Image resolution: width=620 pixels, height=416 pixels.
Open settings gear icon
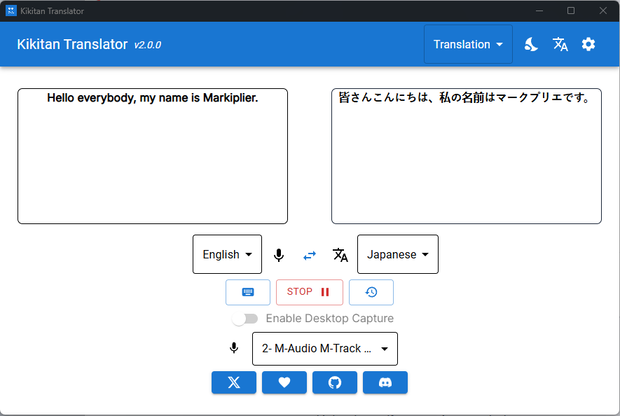pos(588,44)
